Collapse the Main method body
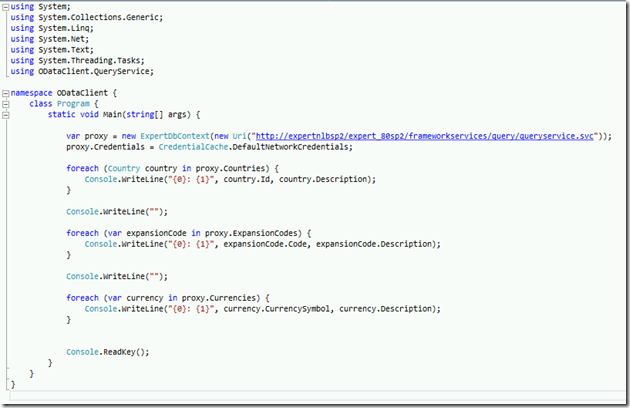This screenshot has height=408, width=630. tap(5, 114)
